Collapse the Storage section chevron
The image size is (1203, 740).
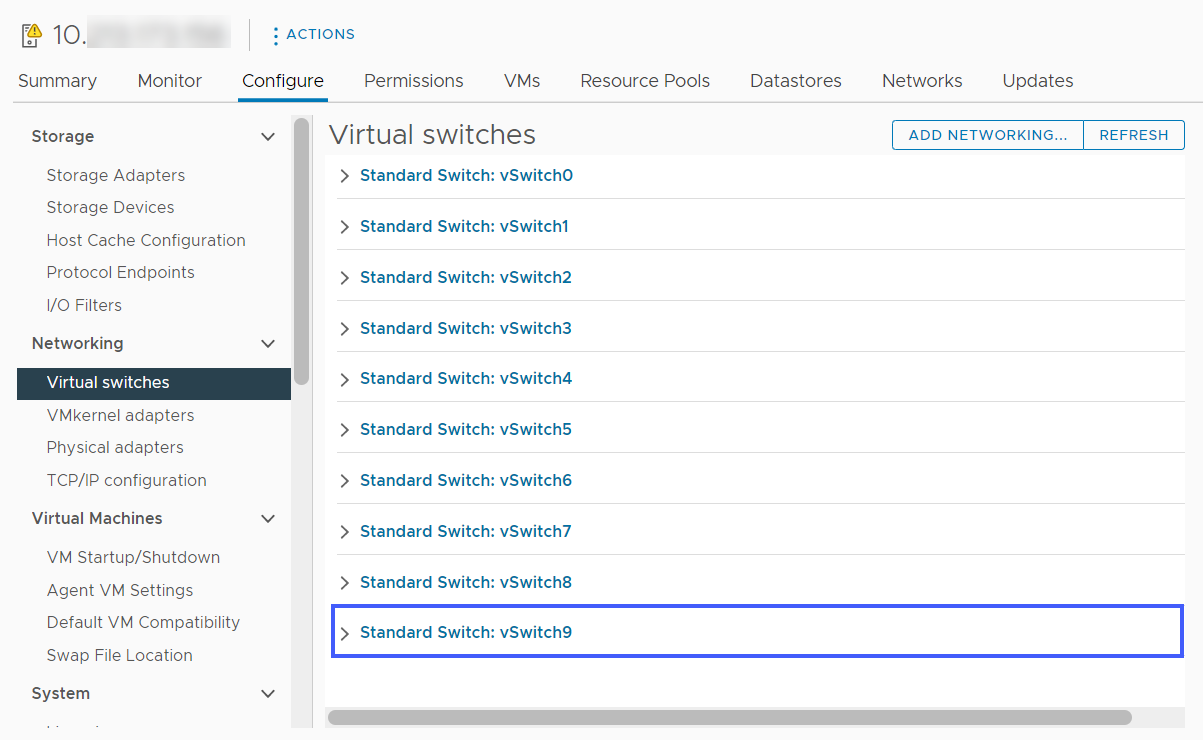(268, 137)
